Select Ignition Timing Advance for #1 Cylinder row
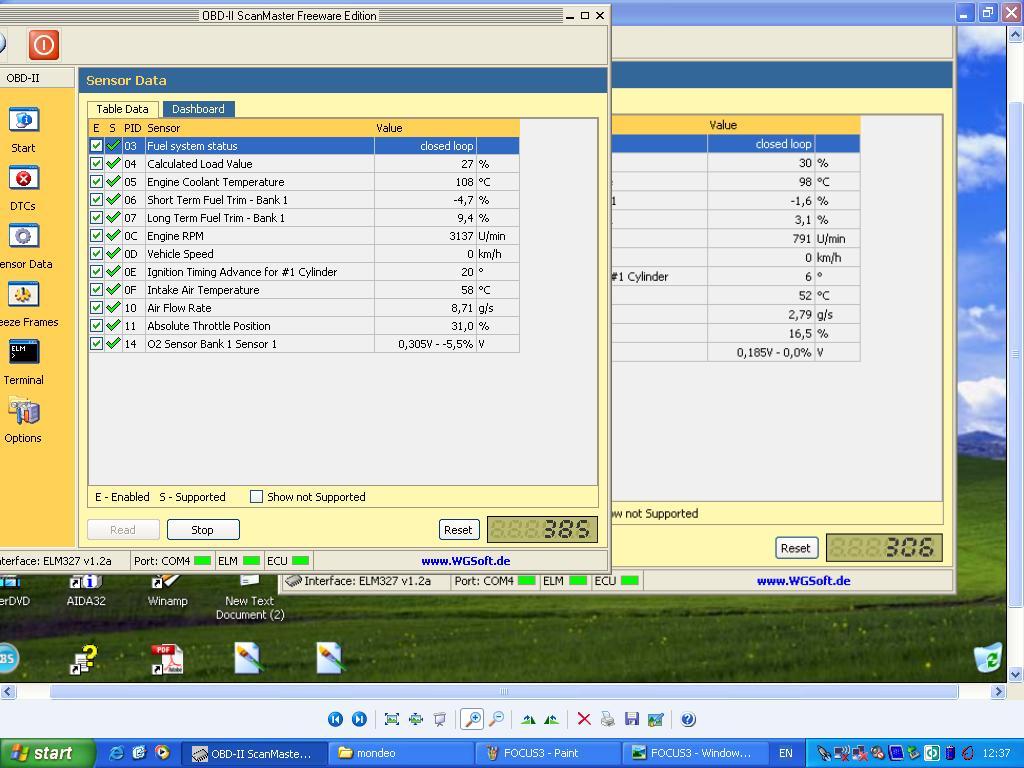 pos(304,272)
